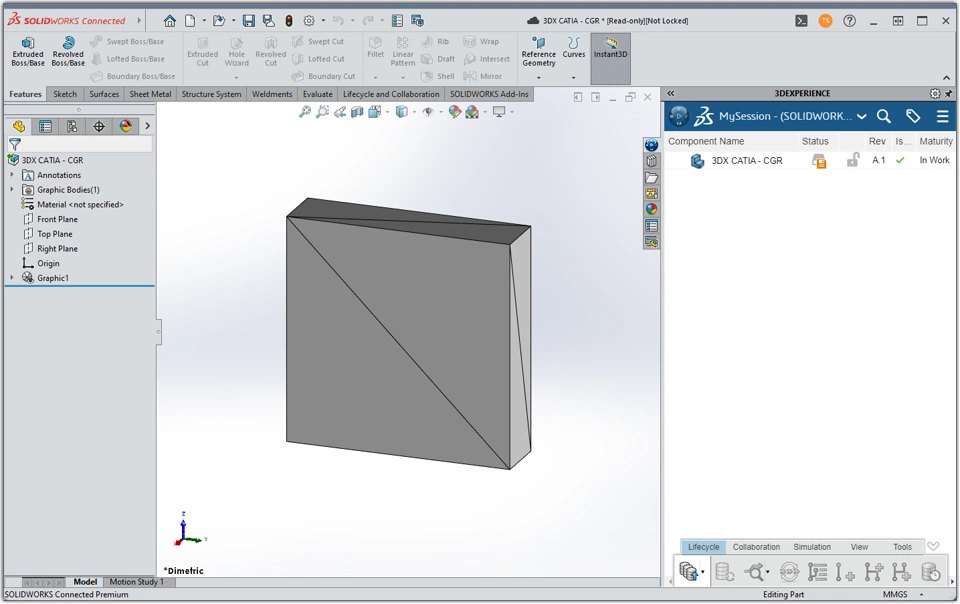Collapse the 3DEXPERIENCE panel with double arrow
The image size is (960, 604).
click(x=670, y=94)
